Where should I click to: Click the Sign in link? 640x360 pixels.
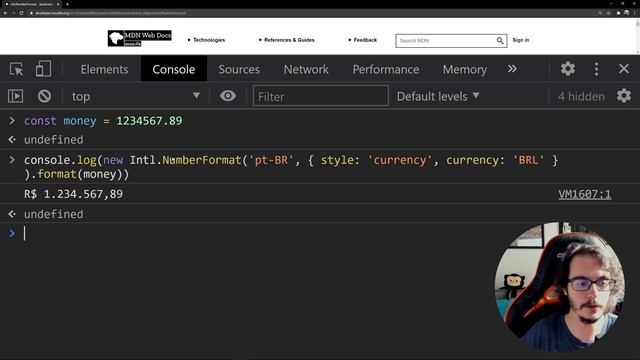[x=521, y=40]
